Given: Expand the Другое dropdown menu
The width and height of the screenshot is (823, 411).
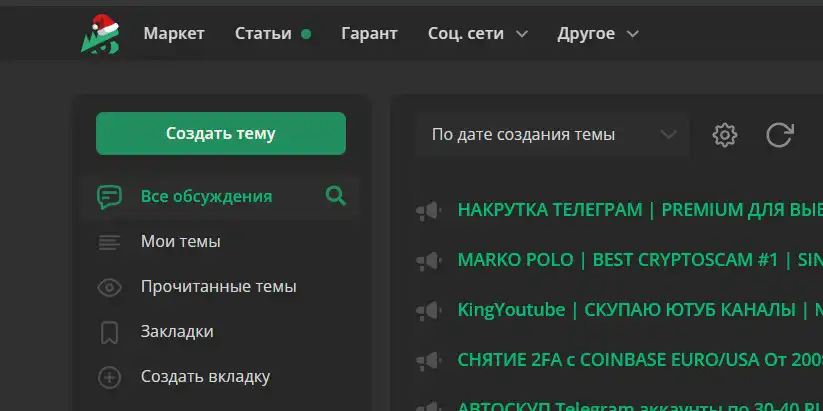Looking at the screenshot, I should [x=598, y=34].
